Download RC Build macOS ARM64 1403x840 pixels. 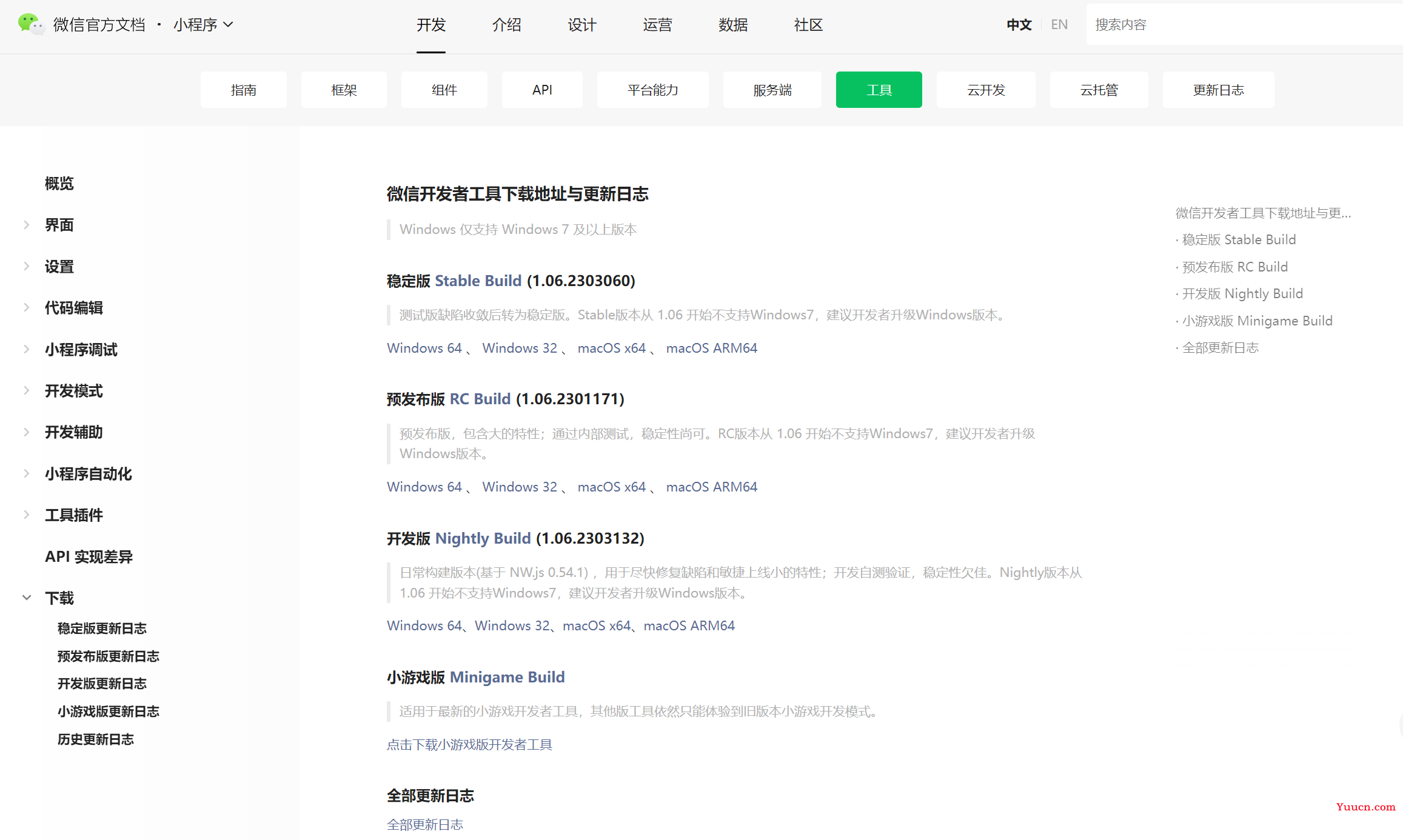[712, 487]
